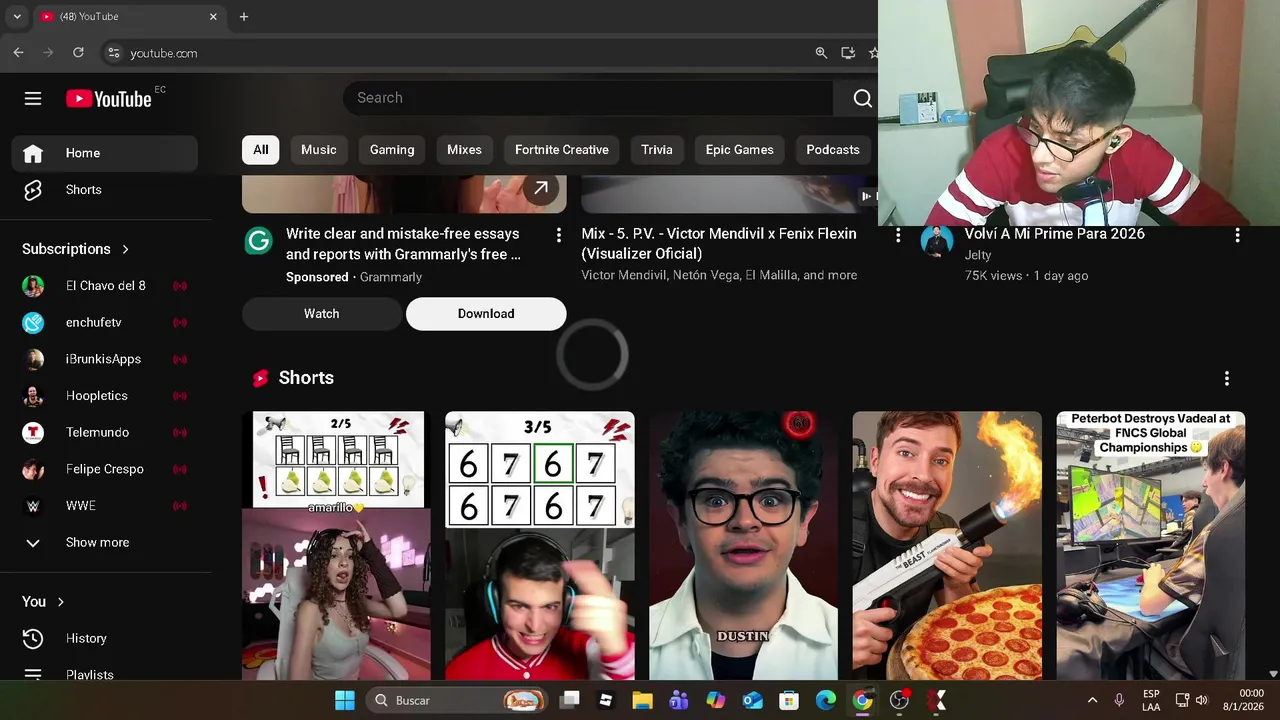
Task: Open WWE channel in subscriptions
Action: click(x=105, y=506)
